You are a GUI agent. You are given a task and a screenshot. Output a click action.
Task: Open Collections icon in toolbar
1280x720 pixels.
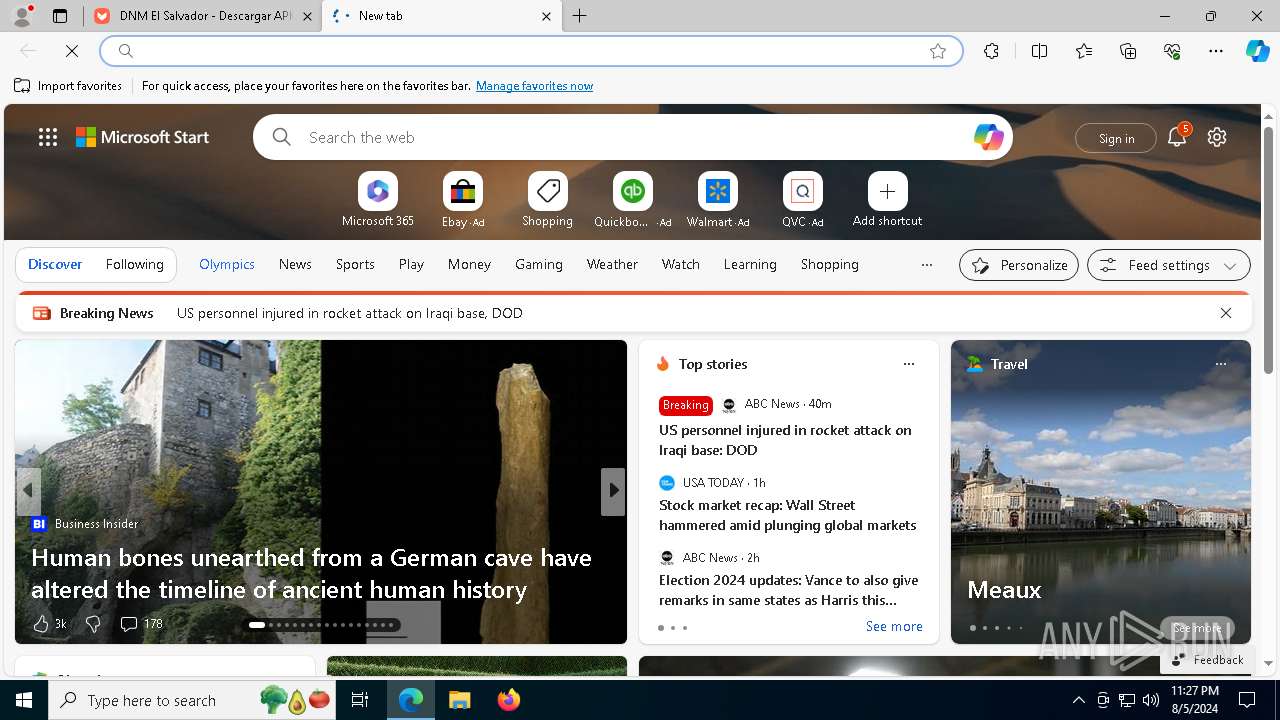(1128, 51)
